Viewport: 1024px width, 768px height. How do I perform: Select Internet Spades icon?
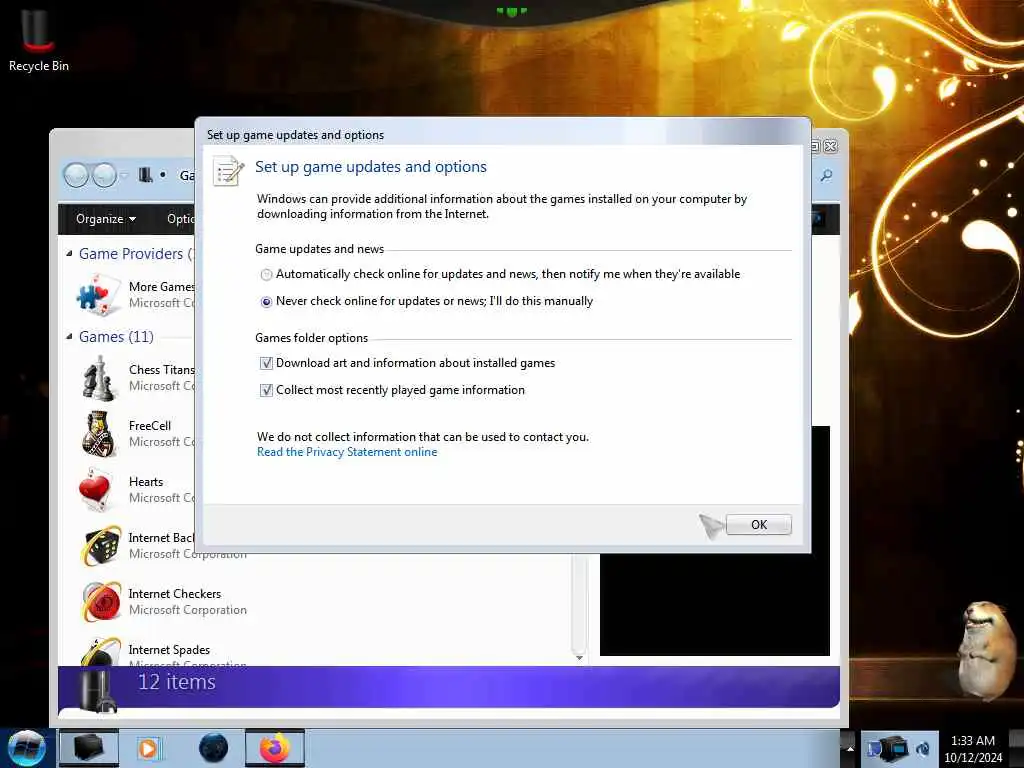click(101, 652)
